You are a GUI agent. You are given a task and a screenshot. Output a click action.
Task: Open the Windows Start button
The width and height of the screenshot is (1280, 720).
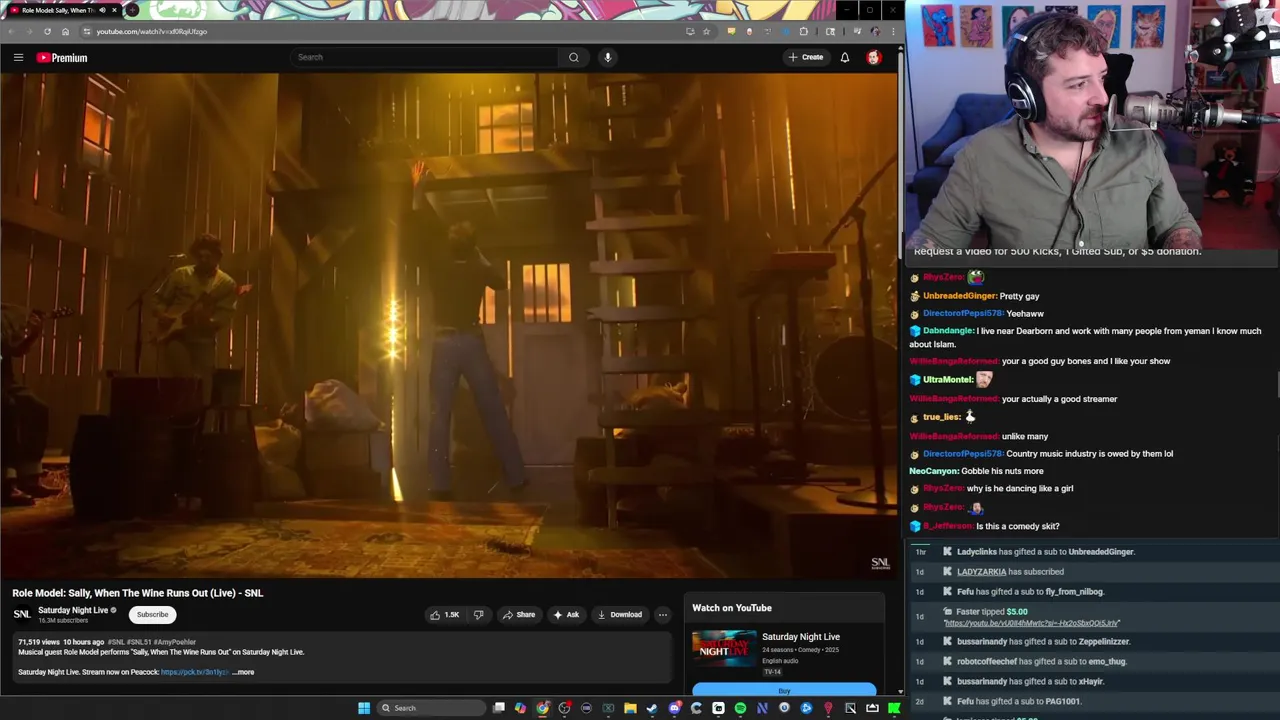(x=364, y=708)
